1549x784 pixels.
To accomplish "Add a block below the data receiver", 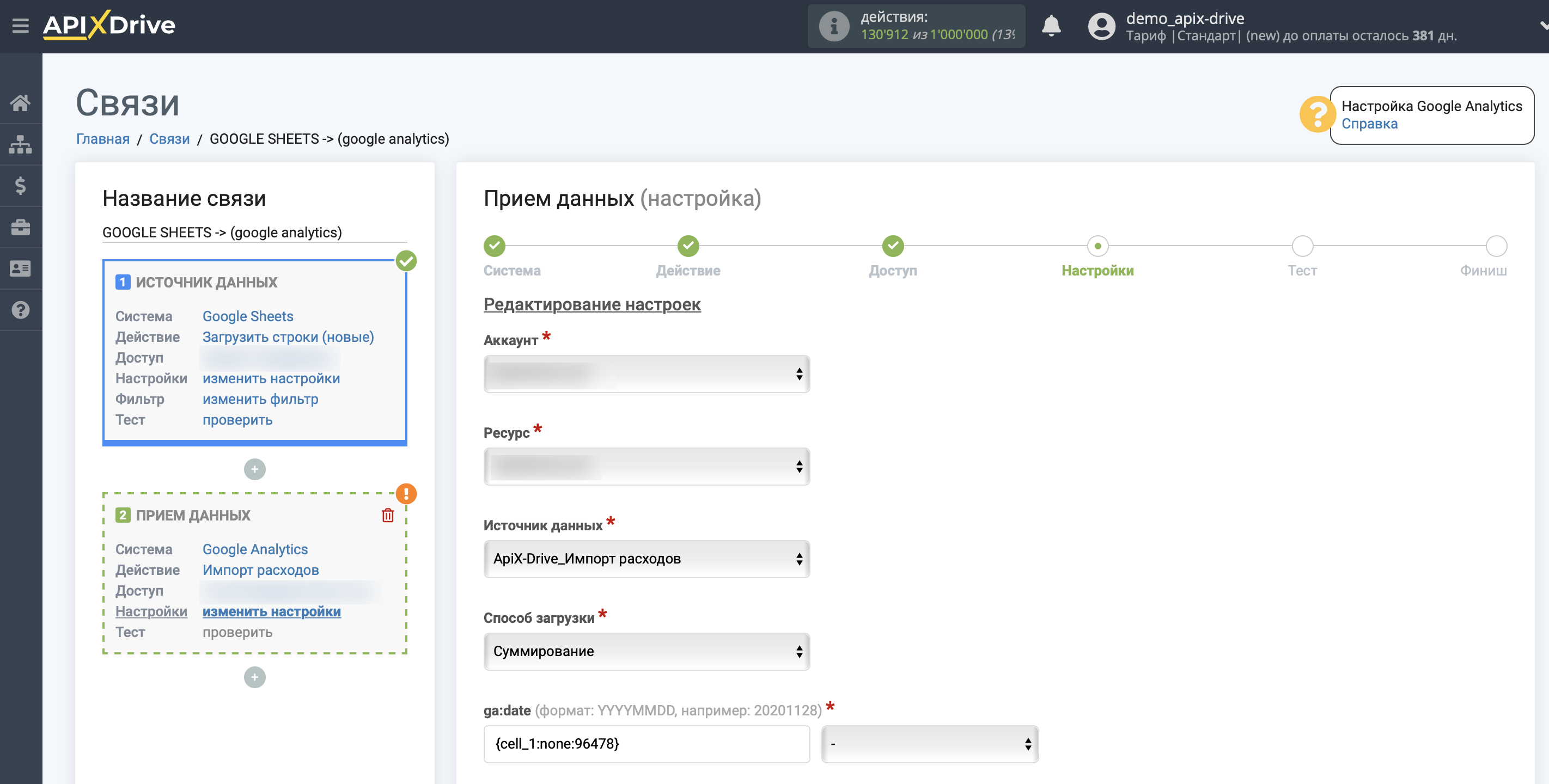I will [254, 677].
